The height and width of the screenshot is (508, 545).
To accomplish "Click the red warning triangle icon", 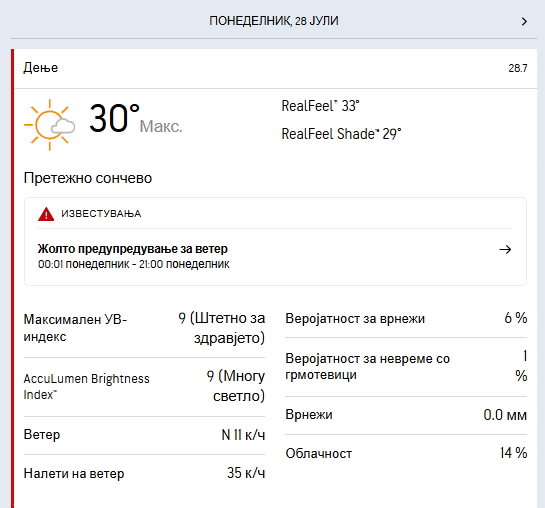I will point(46,214).
